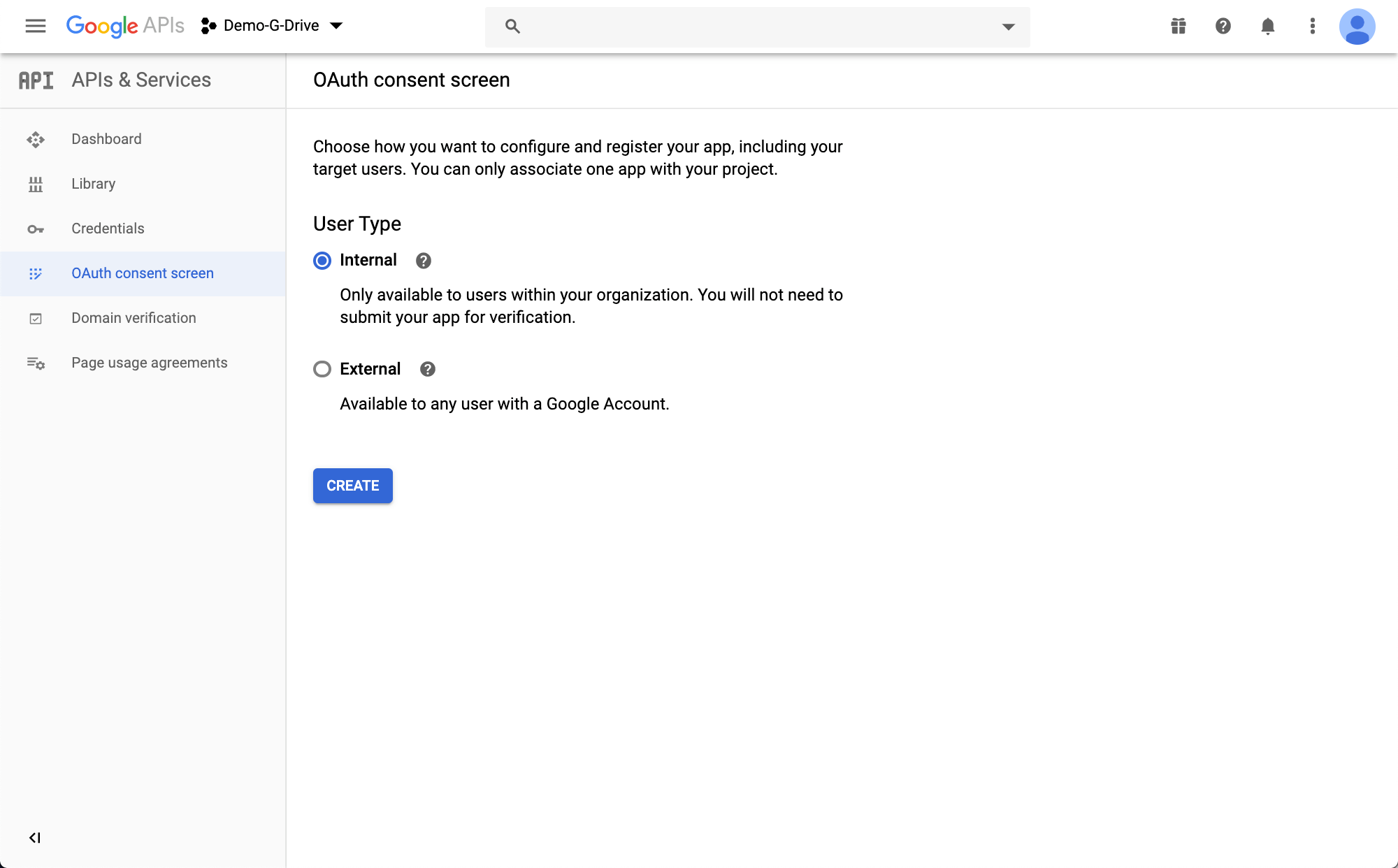Image resolution: width=1398 pixels, height=868 pixels.
Task: Click help icon next to Internal
Action: [x=423, y=261]
